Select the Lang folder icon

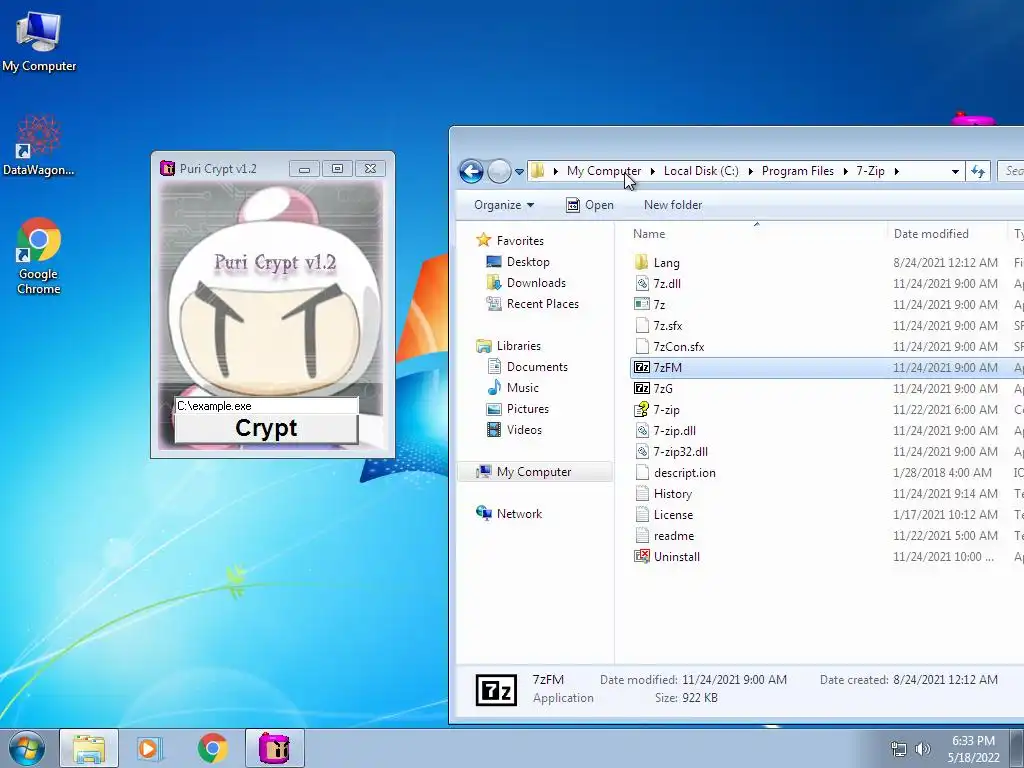(x=642, y=263)
